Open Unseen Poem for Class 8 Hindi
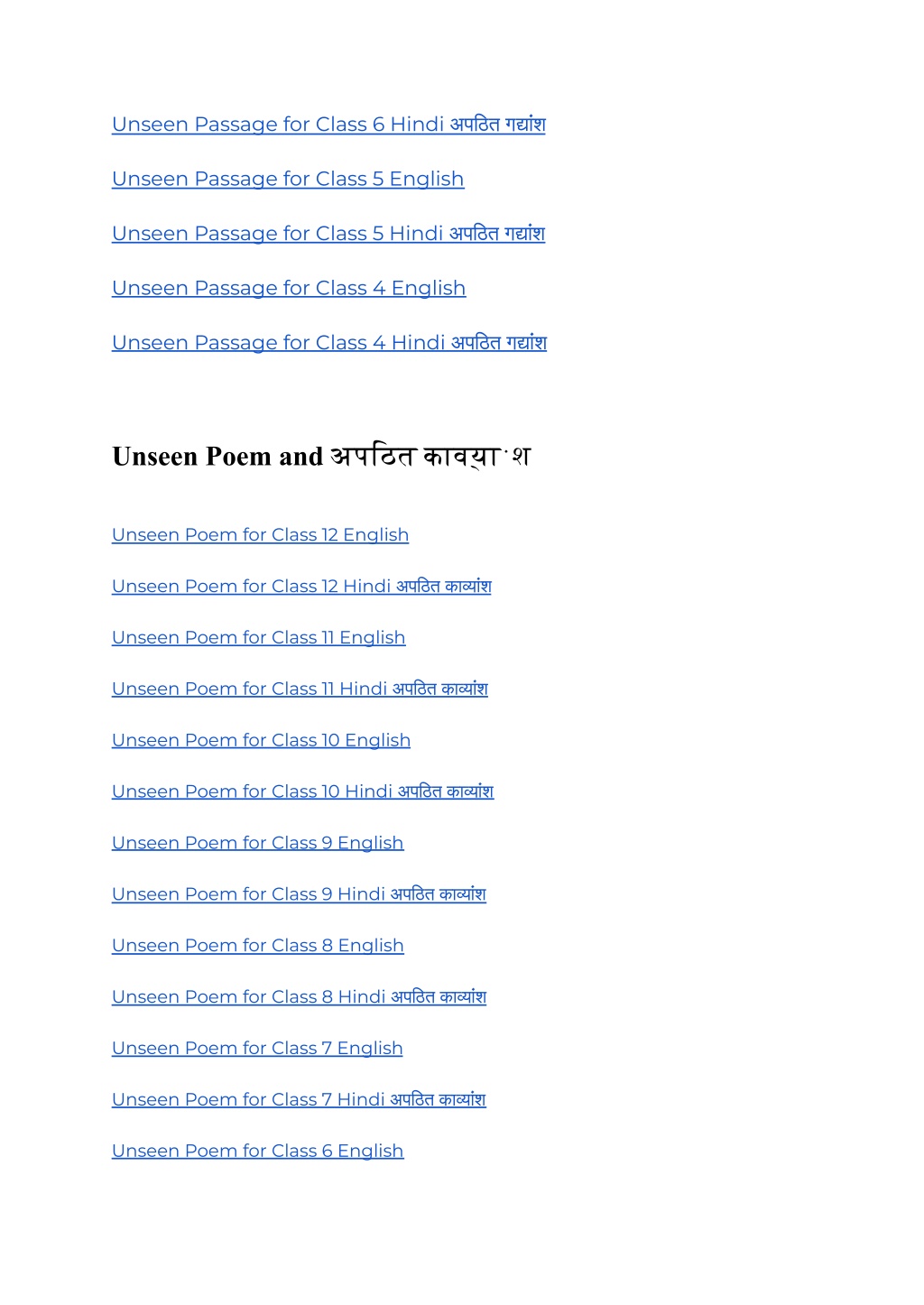Screen dimensions: 924x1305 click(299, 997)
